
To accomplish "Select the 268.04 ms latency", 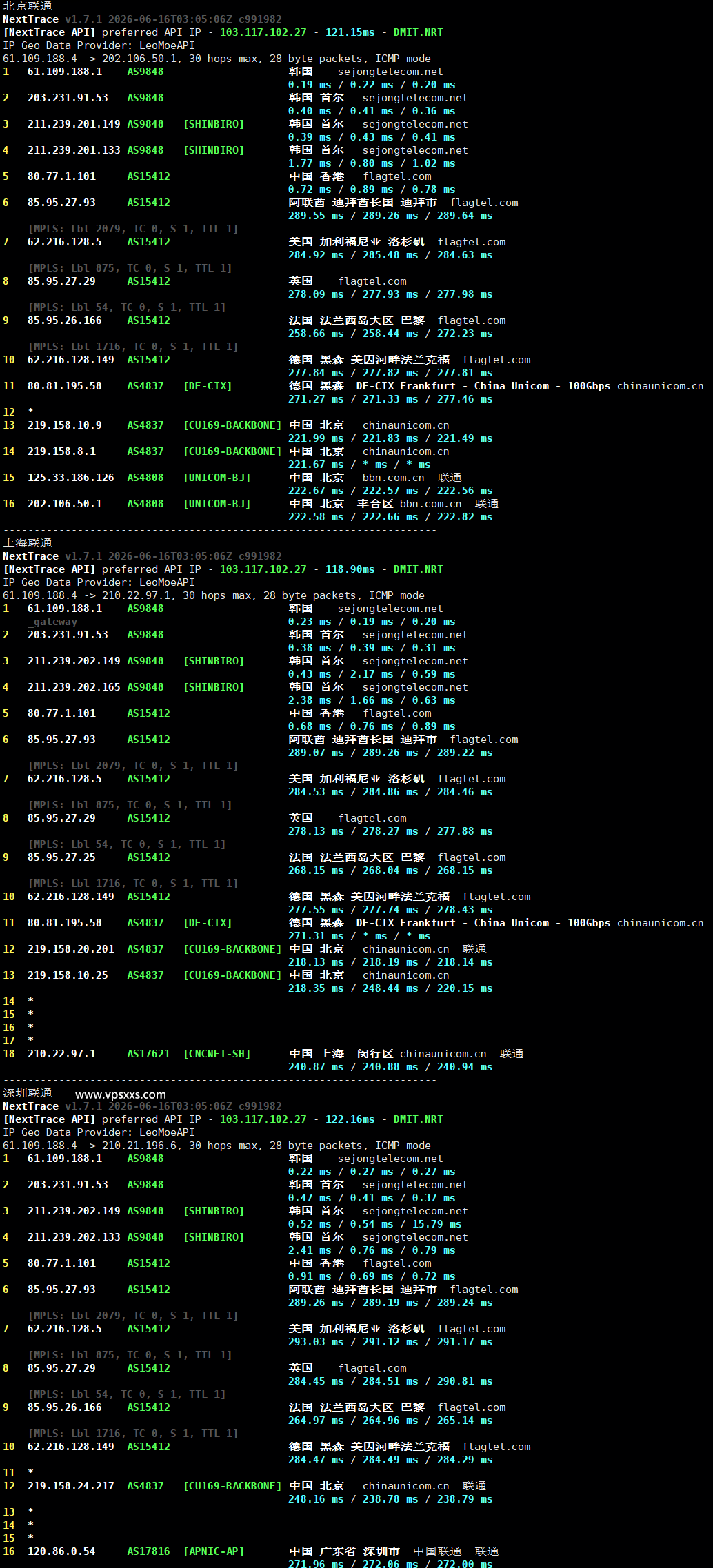I will tap(390, 870).
